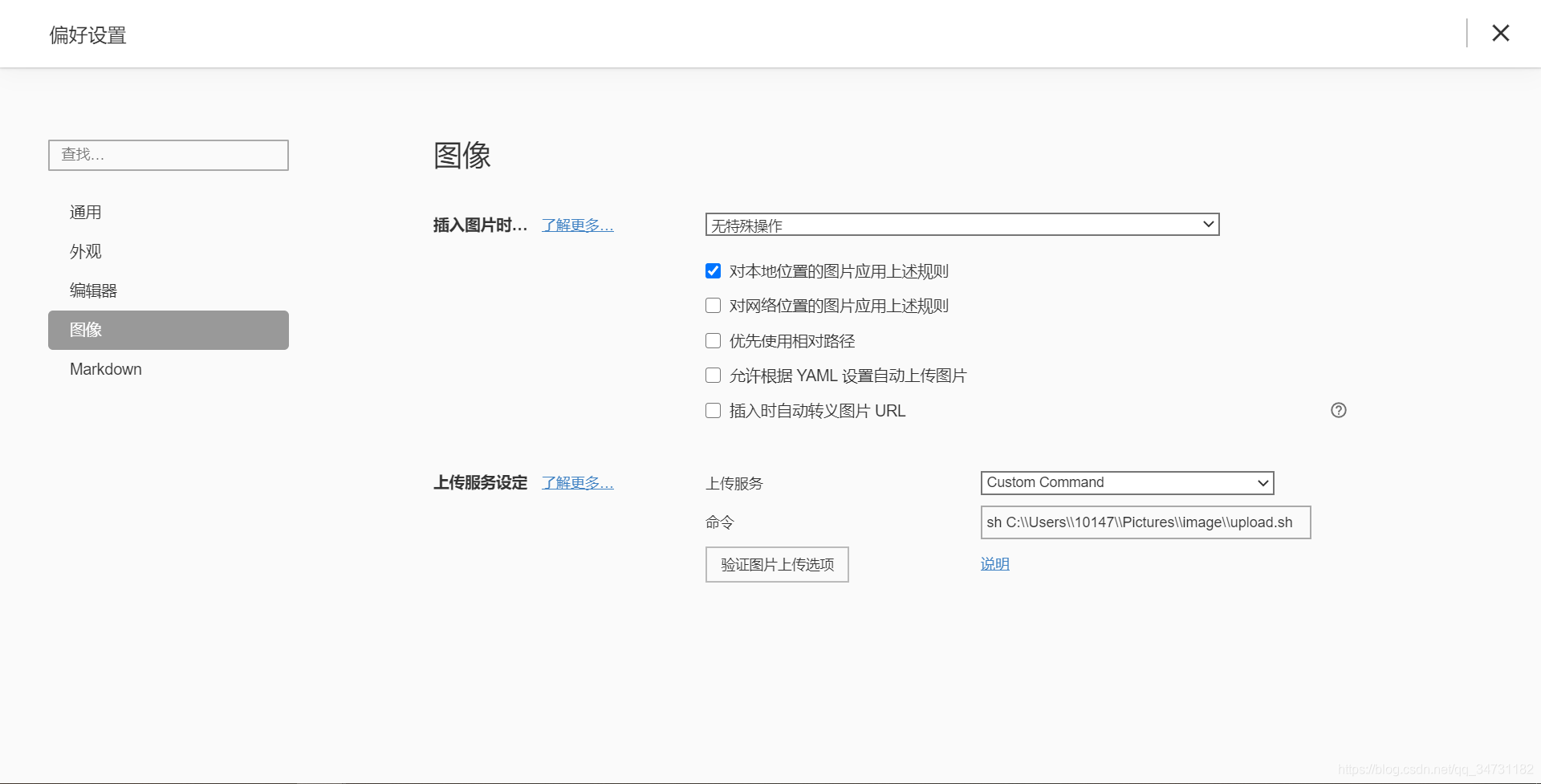Click the 命令 upload.sh command field
1541x784 pixels.
click(x=1145, y=522)
